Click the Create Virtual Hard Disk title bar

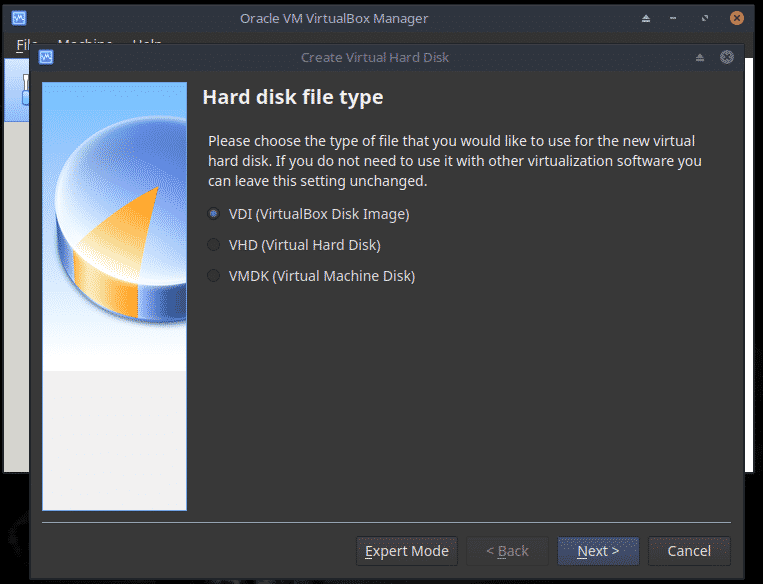(375, 57)
